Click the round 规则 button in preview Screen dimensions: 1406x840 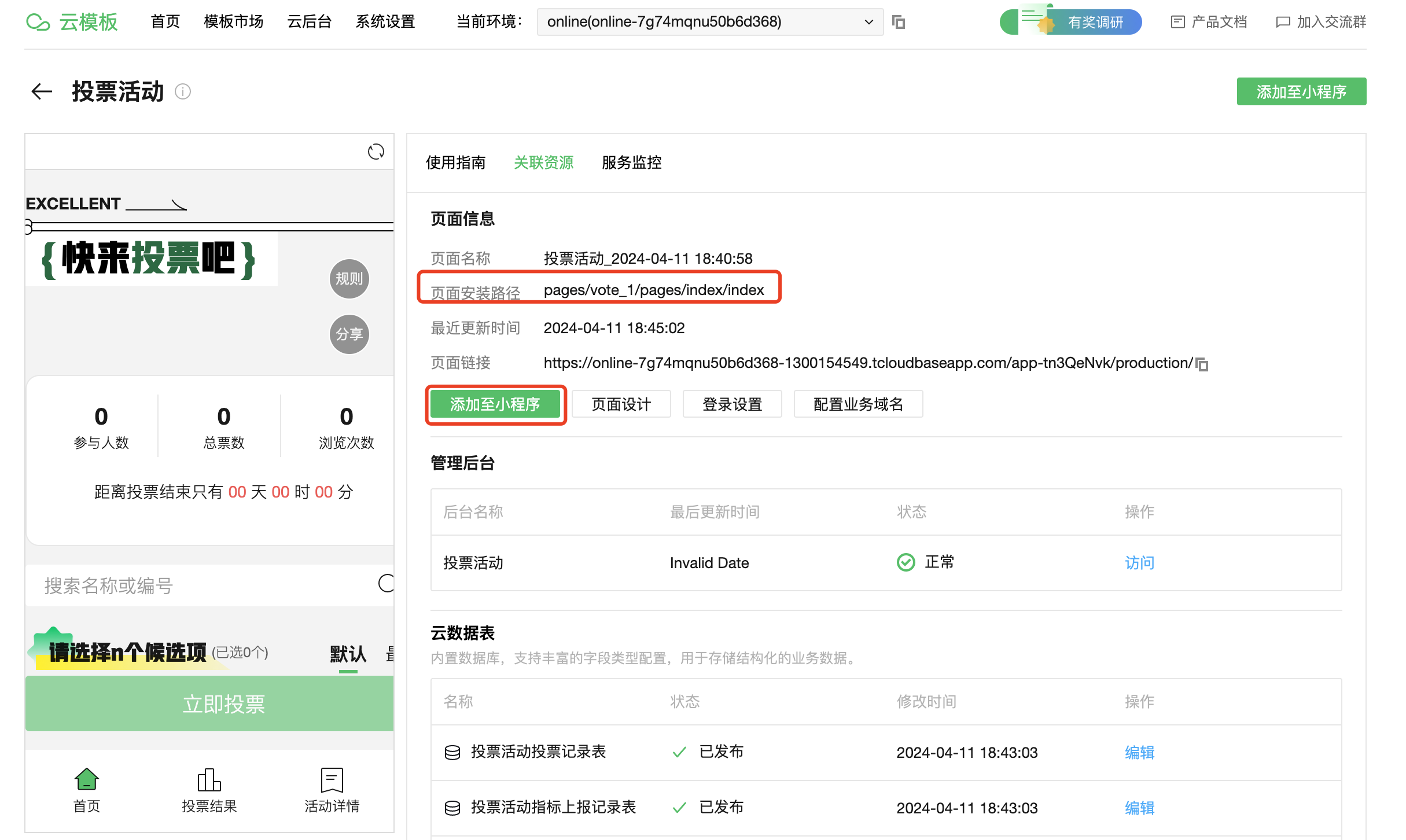point(349,279)
